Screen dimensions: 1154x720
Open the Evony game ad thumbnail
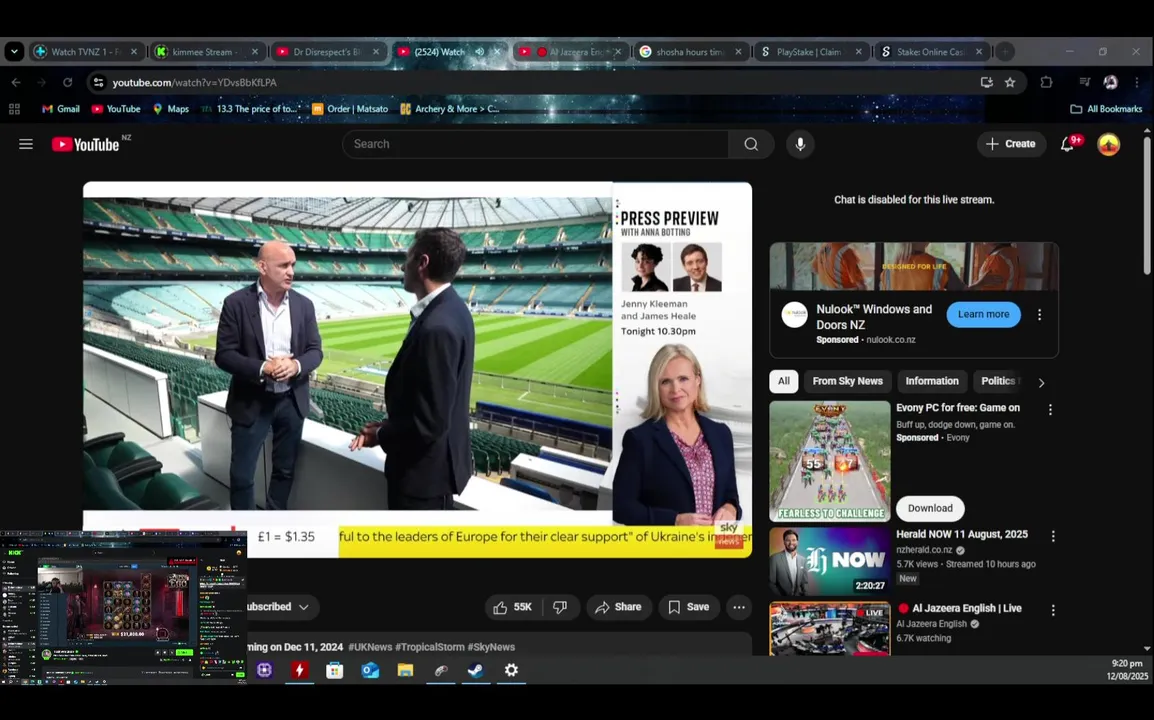click(829, 461)
